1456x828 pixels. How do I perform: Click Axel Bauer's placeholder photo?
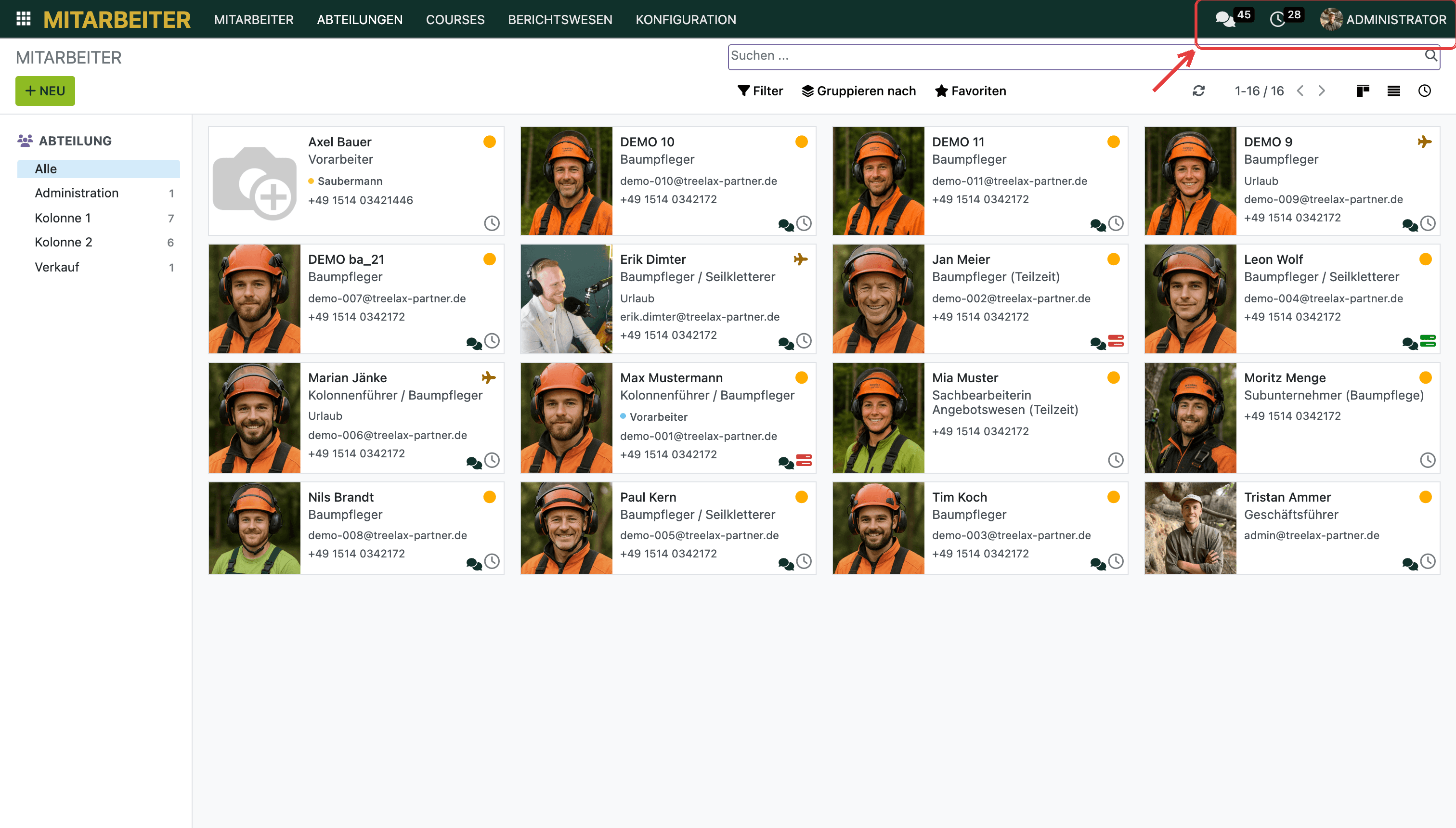coord(254,181)
